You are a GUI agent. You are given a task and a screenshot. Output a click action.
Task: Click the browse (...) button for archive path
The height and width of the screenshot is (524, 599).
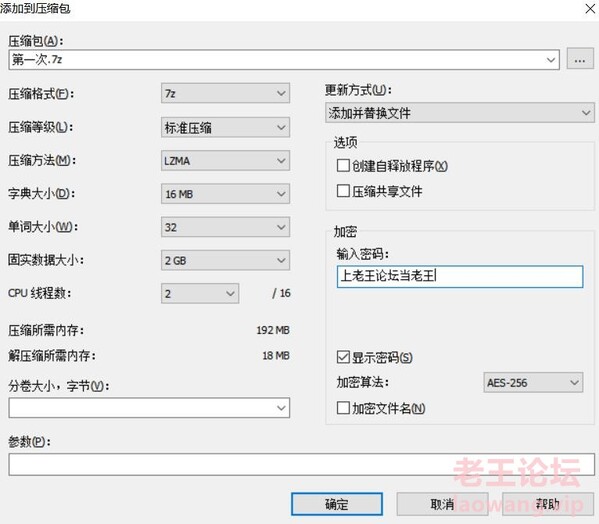[x=580, y=59]
